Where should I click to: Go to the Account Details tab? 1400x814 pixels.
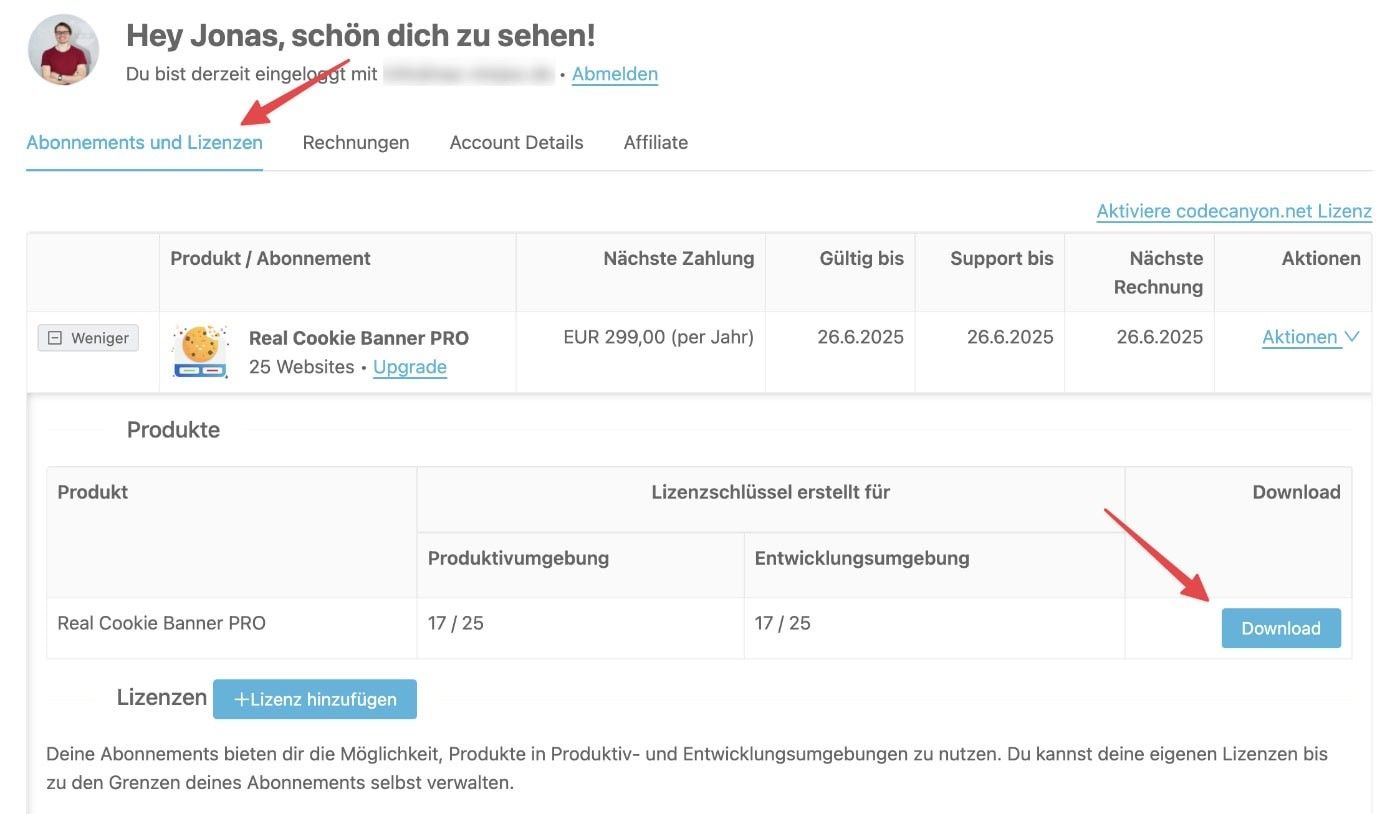point(516,142)
